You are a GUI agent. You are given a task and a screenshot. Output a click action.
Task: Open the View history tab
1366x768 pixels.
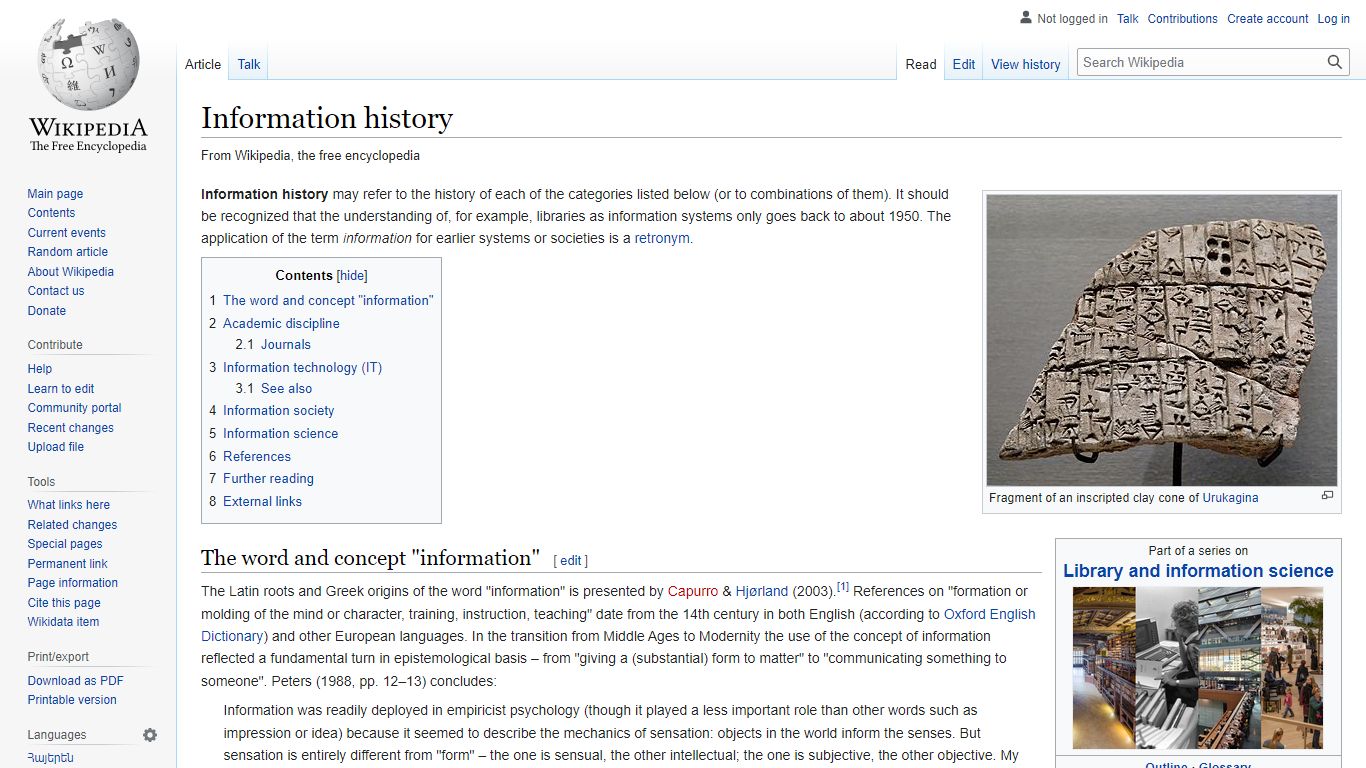[x=1026, y=64]
